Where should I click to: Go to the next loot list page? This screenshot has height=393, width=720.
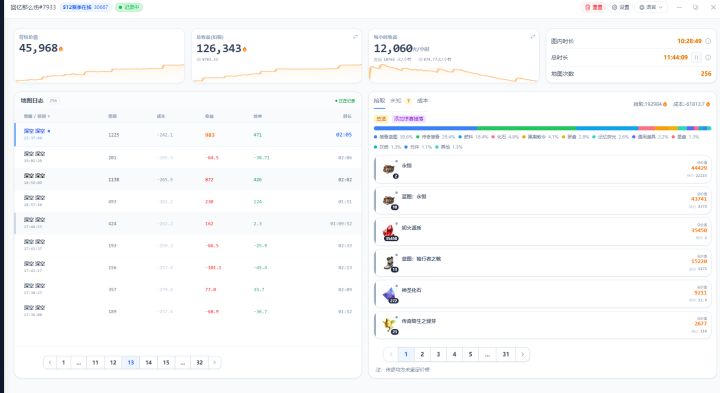tap(523, 354)
